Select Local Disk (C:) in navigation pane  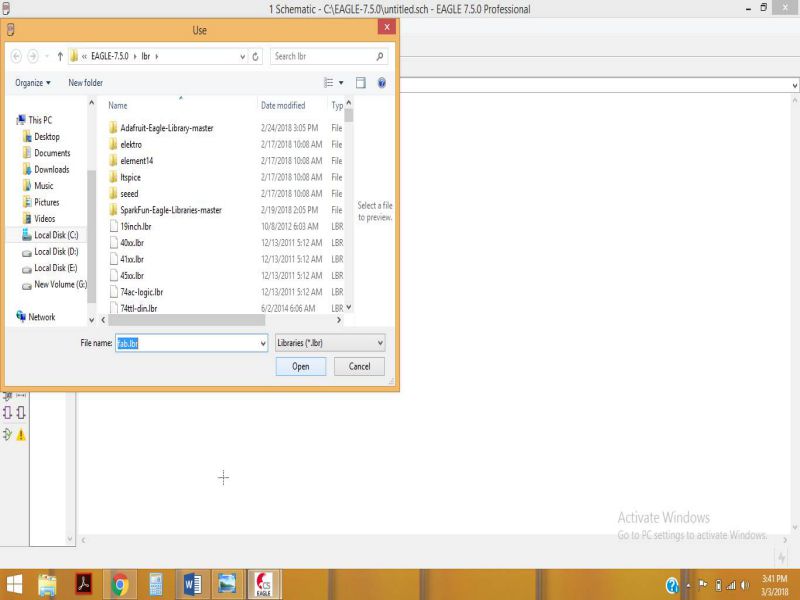(56, 235)
